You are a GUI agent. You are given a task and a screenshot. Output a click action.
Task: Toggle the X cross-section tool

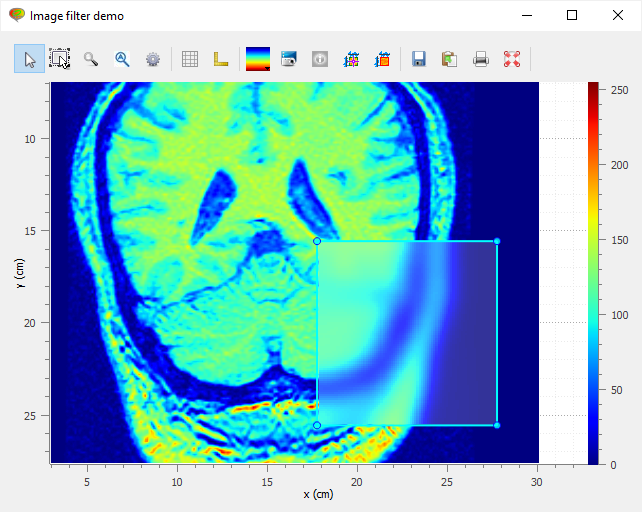351,59
